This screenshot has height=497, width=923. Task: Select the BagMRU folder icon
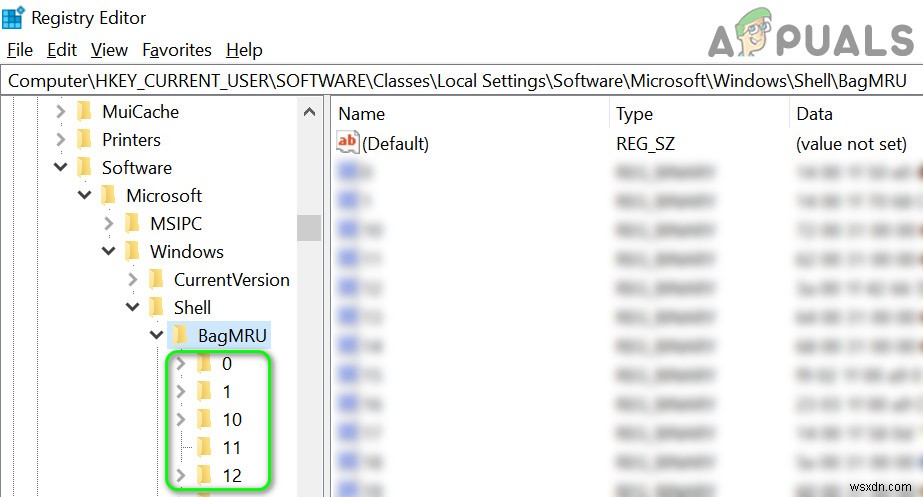point(180,335)
